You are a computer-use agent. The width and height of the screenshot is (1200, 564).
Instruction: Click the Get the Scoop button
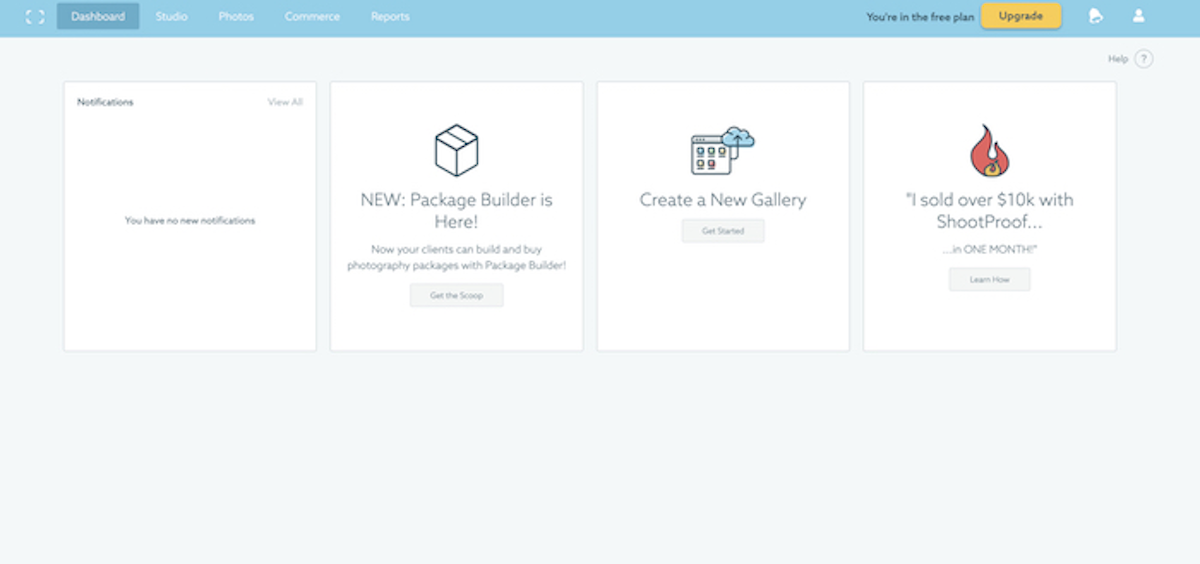[457, 296]
